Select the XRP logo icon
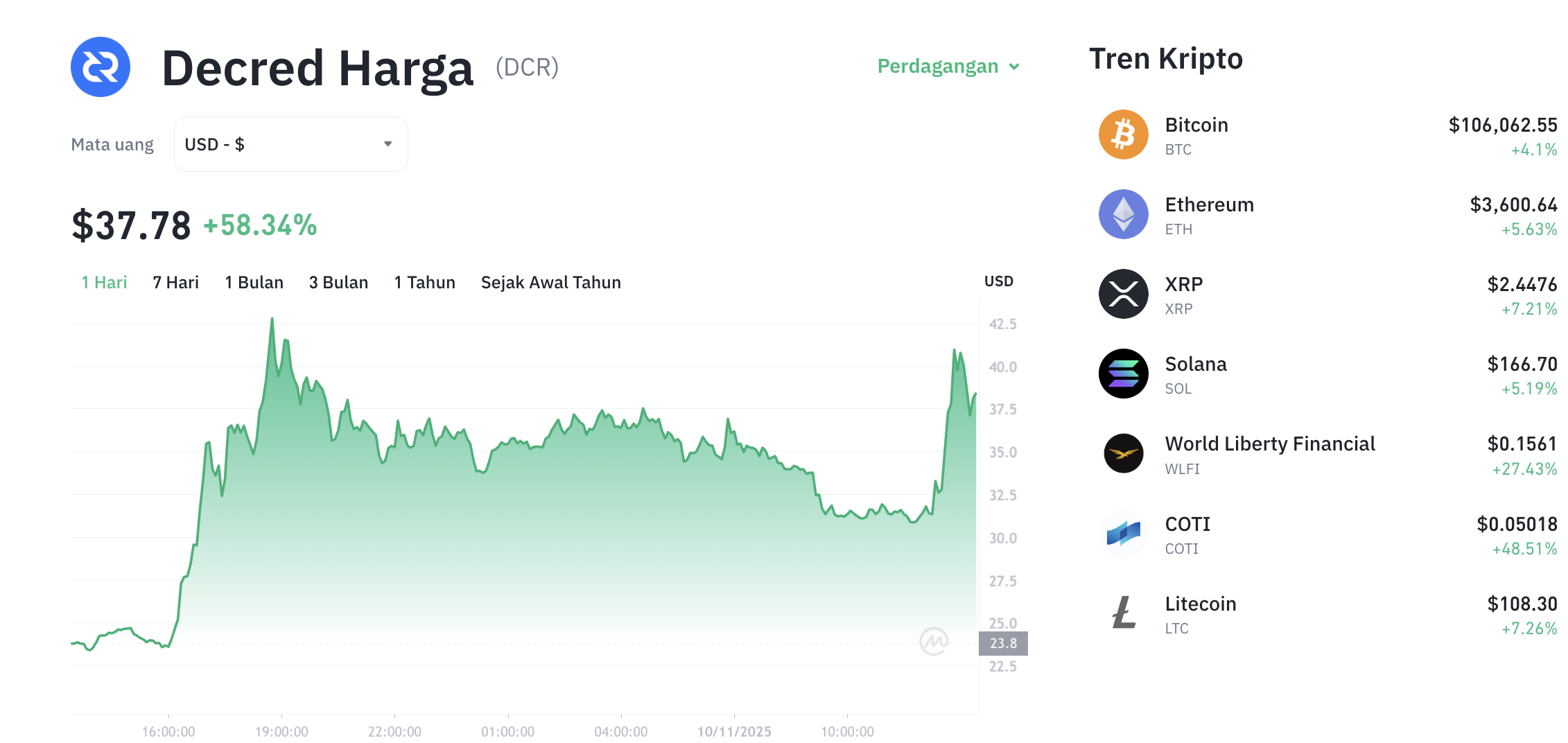 (x=1123, y=294)
